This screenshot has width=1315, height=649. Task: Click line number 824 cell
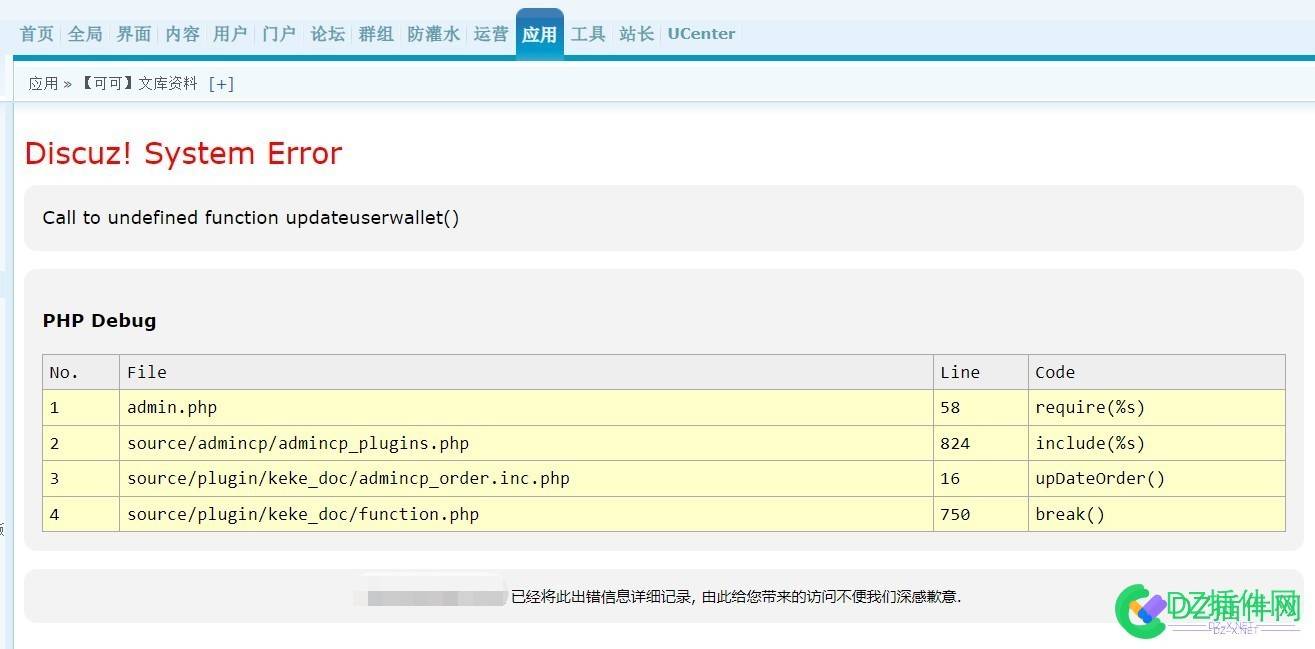pyautogui.click(x=981, y=443)
